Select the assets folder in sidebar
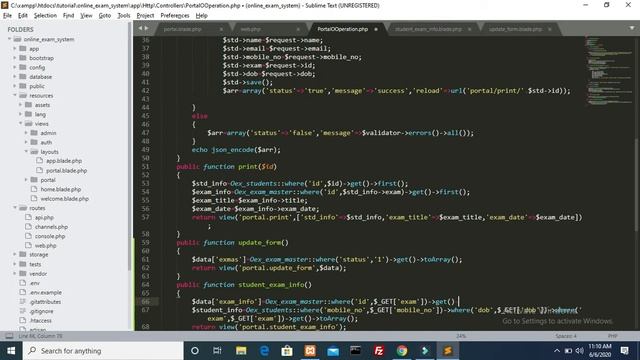640x360 pixels. (42, 105)
